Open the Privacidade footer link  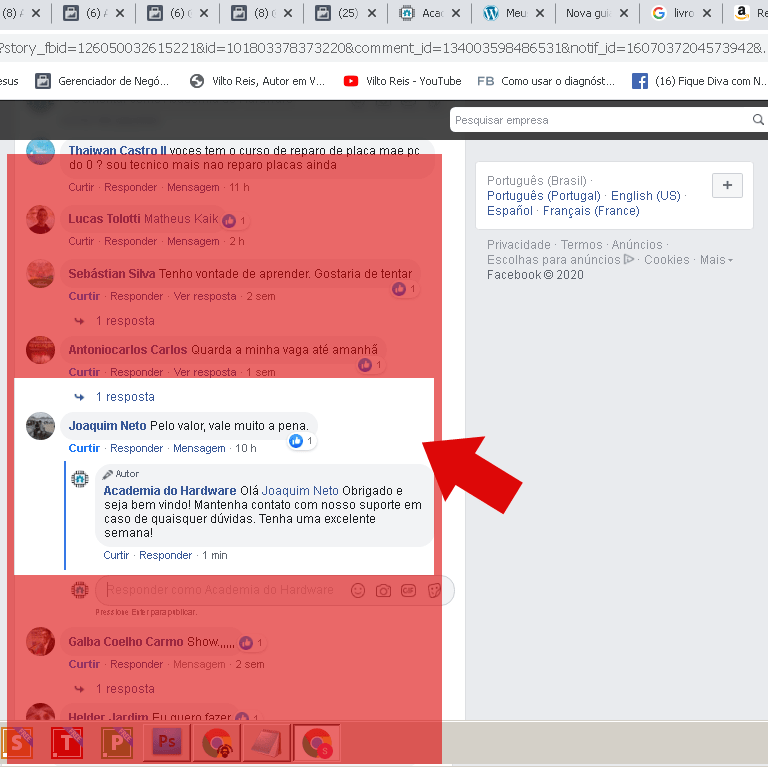(519, 244)
